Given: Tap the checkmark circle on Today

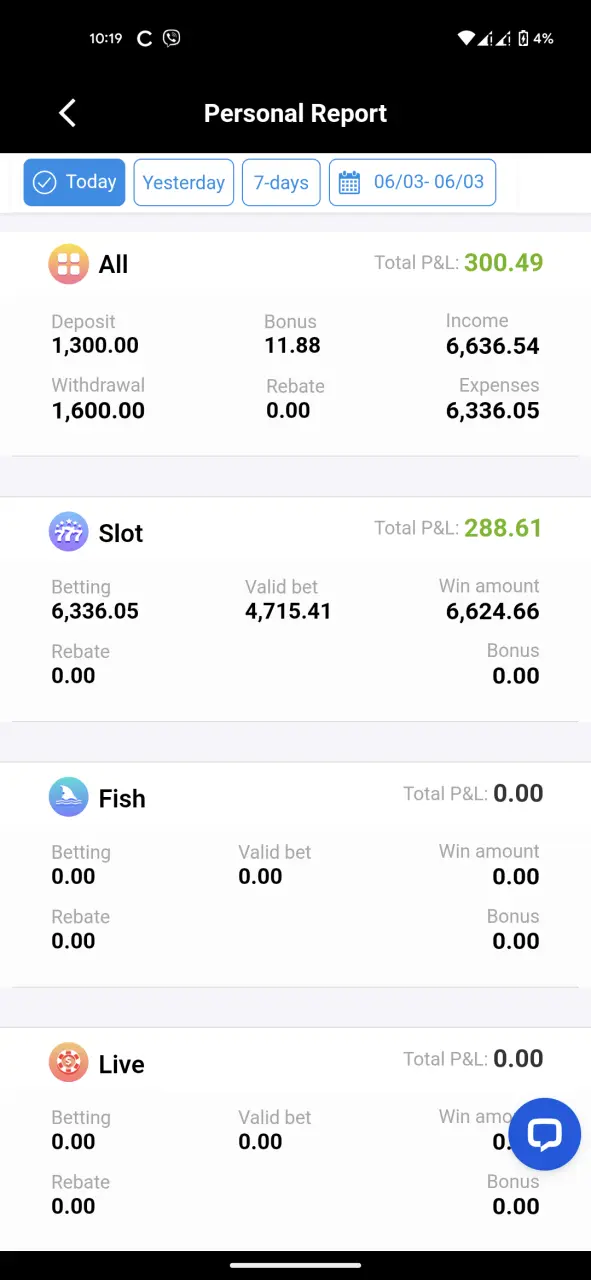Looking at the screenshot, I should [44, 182].
